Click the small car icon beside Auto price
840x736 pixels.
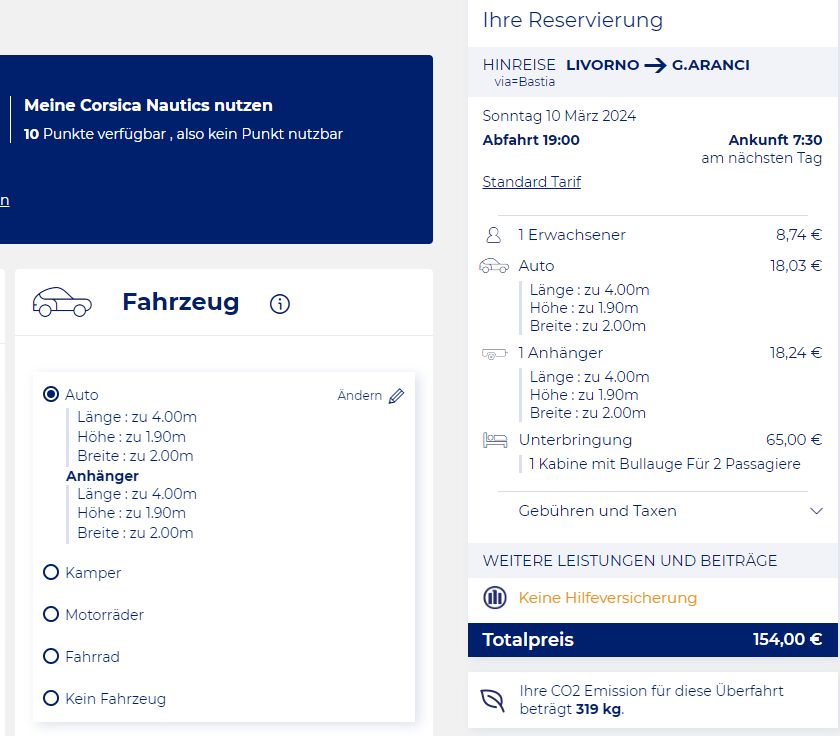tap(494, 266)
